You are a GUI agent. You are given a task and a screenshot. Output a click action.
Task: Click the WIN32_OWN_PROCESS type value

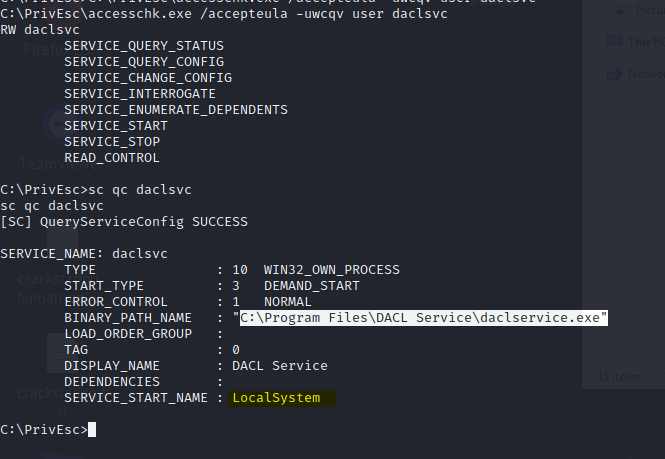point(332,270)
